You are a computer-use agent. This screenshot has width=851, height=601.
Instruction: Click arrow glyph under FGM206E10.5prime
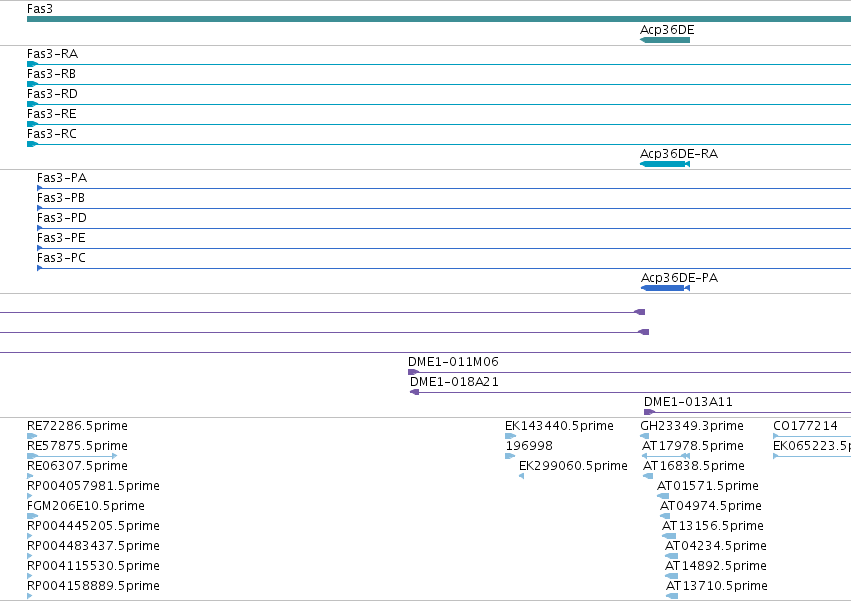[x=33, y=516]
